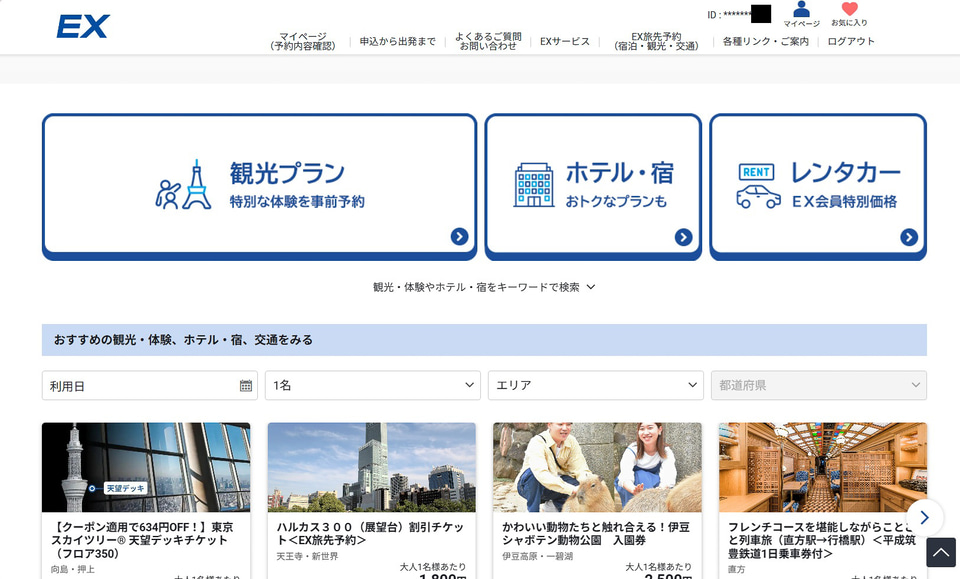Click おトクなプランも subtitle text

616,201
